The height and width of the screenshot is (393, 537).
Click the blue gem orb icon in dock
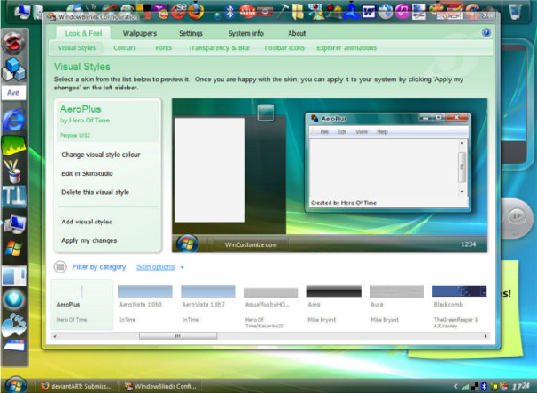click(14, 300)
